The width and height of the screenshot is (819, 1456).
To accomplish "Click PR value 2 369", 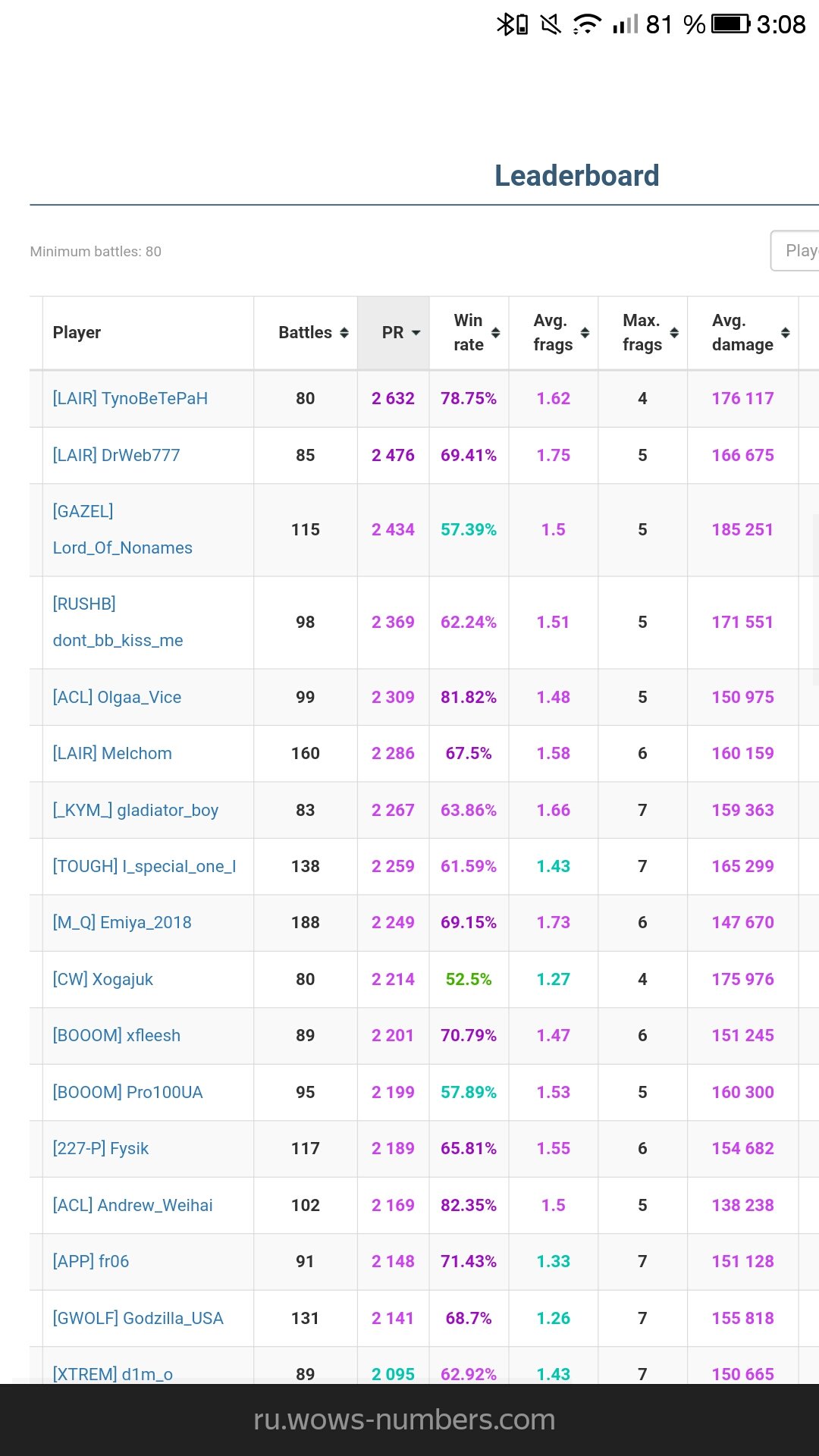I will (x=394, y=623).
